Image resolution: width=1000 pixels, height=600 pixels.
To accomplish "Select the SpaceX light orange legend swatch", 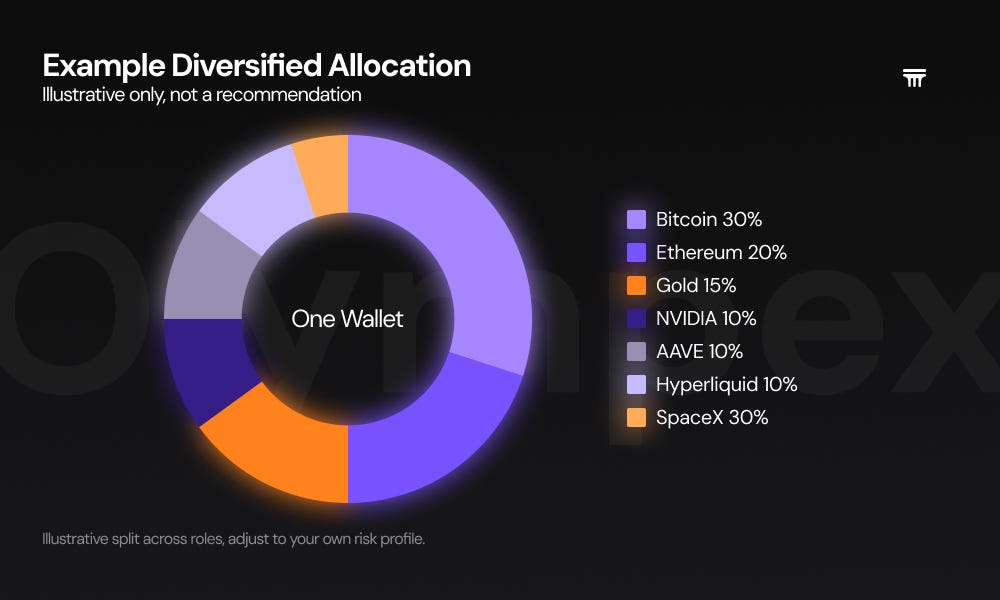I will [636, 418].
